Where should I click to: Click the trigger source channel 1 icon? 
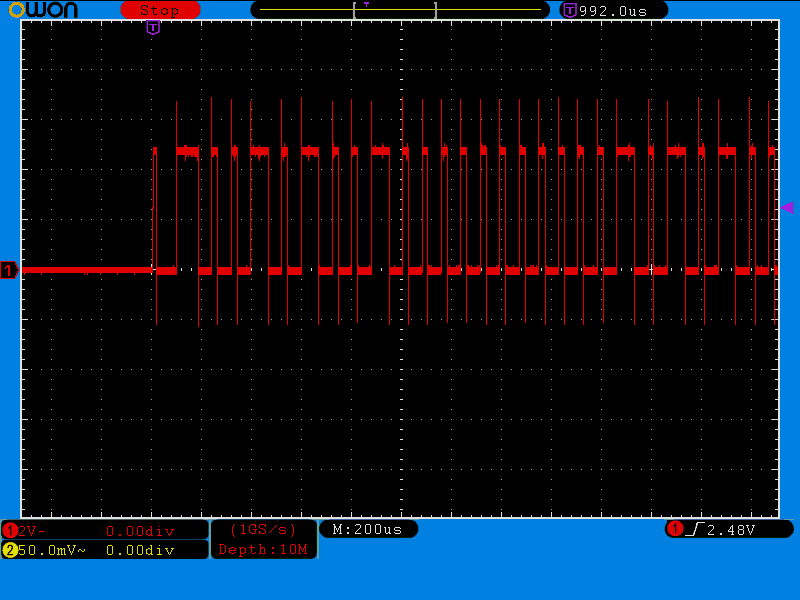pyautogui.click(x=676, y=529)
